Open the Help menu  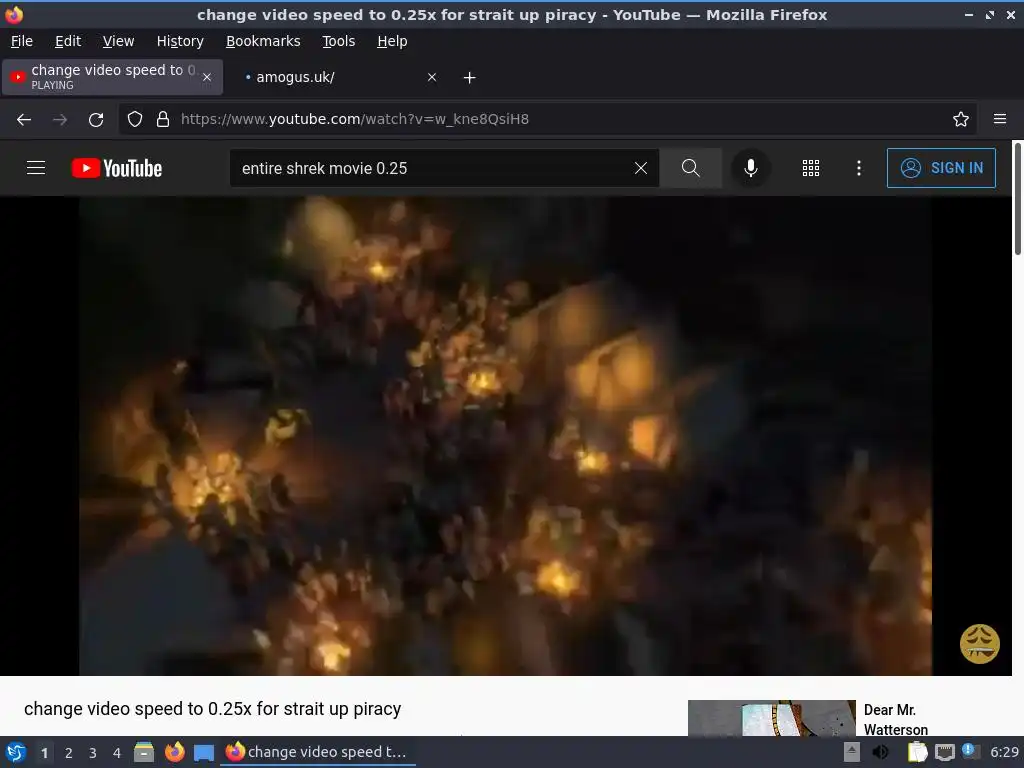click(x=392, y=41)
